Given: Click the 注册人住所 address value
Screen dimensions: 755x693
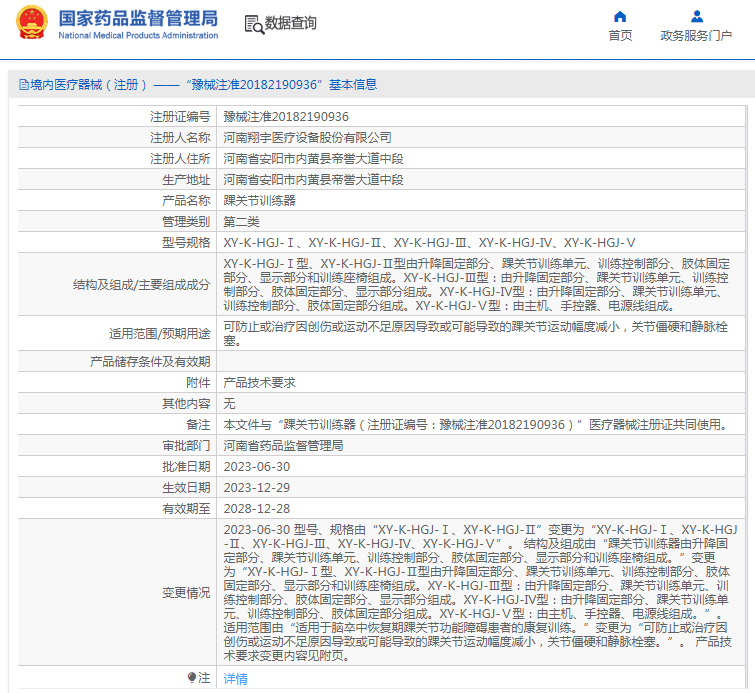Looking at the screenshot, I should 313,158.
